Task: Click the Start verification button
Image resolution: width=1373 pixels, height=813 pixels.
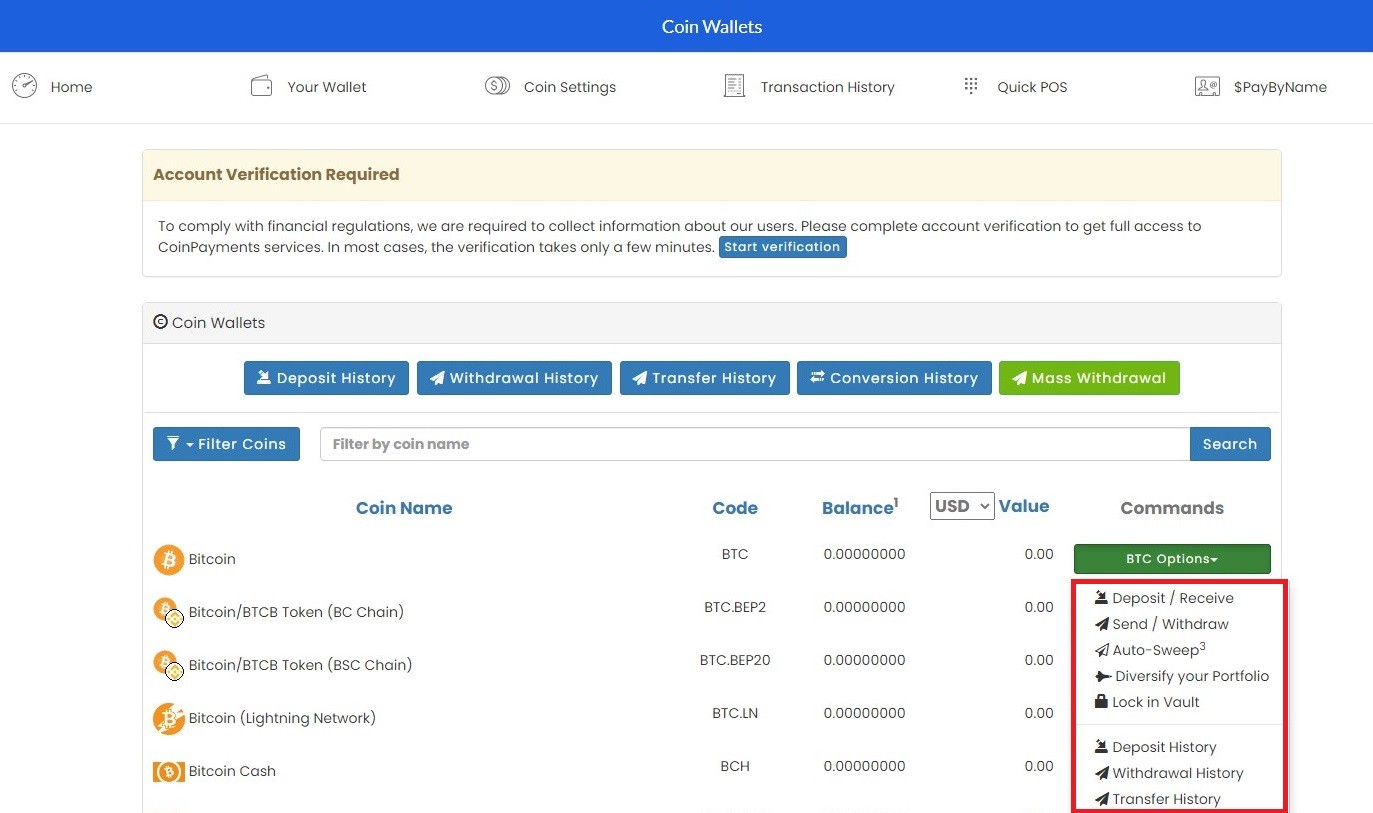Action: 782,246
